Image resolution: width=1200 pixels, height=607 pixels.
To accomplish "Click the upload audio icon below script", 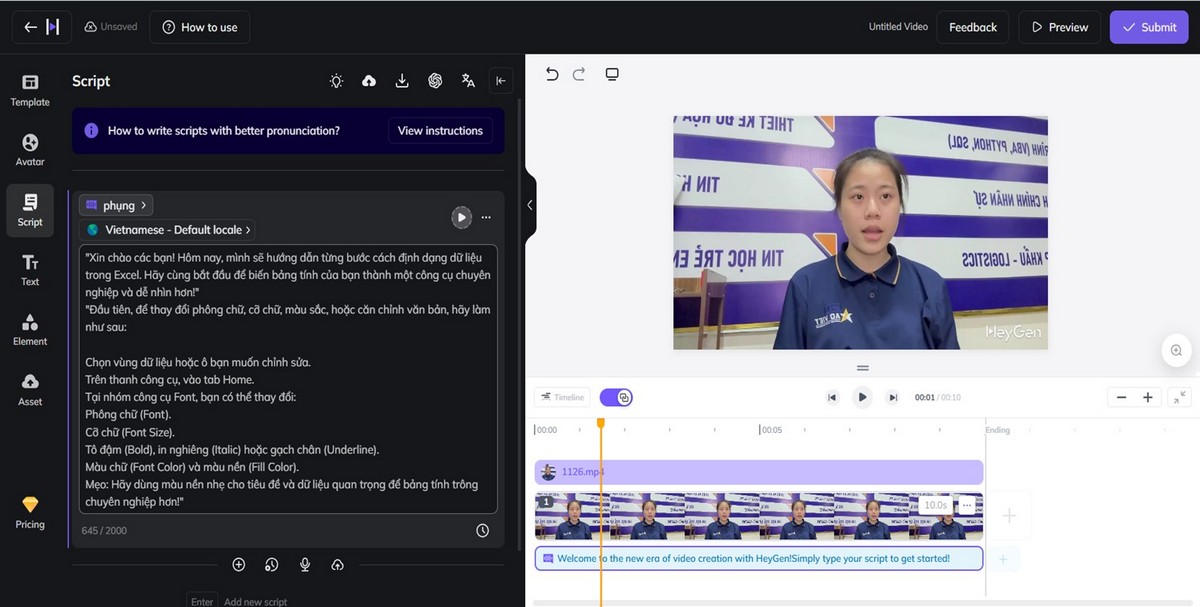I will (338, 565).
